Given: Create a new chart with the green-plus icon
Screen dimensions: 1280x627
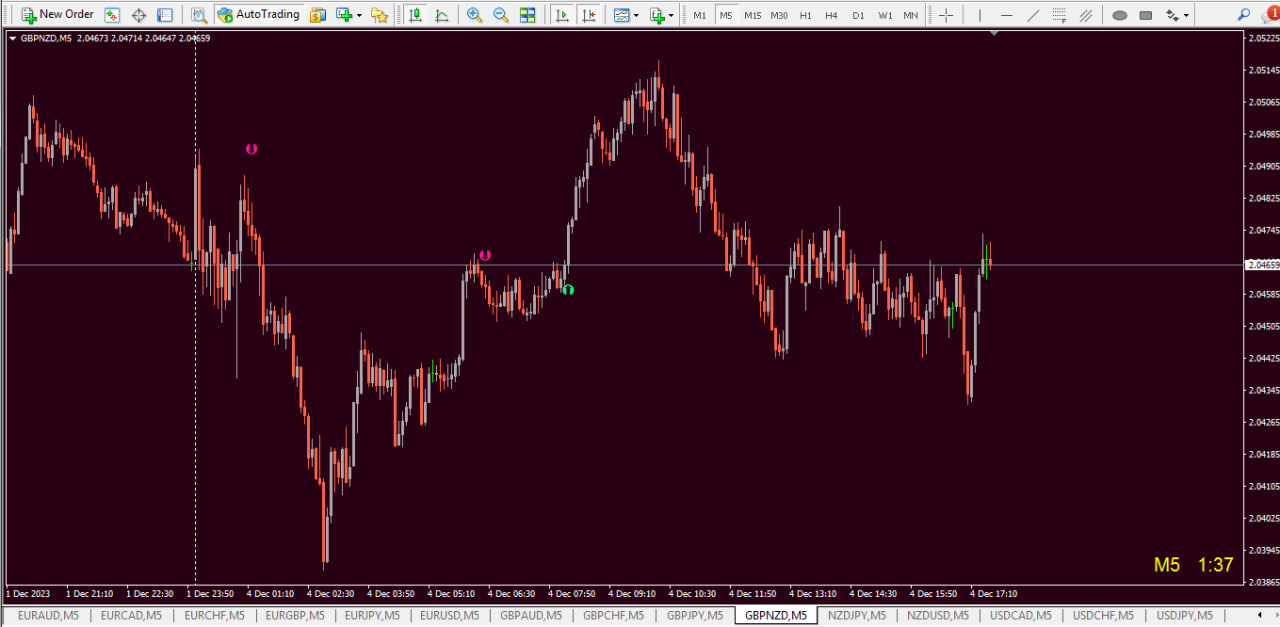Looking at the screenshot, I should point(344,15).
